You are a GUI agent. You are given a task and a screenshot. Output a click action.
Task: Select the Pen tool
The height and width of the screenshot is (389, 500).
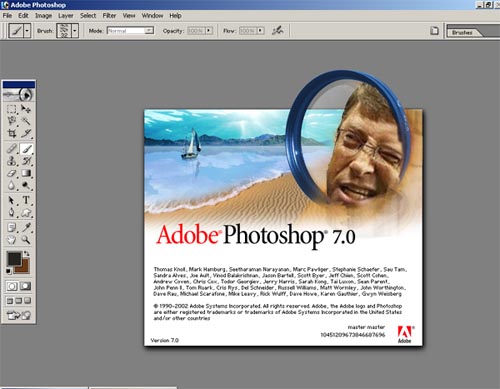[x=12, y=213]
